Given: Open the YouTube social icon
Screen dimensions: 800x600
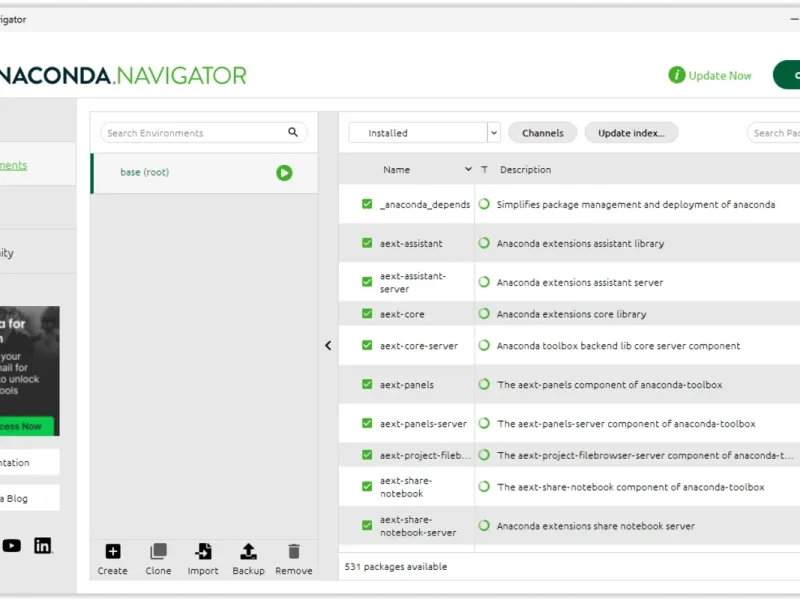Looking at the screenshot, I should click(11, 545).
